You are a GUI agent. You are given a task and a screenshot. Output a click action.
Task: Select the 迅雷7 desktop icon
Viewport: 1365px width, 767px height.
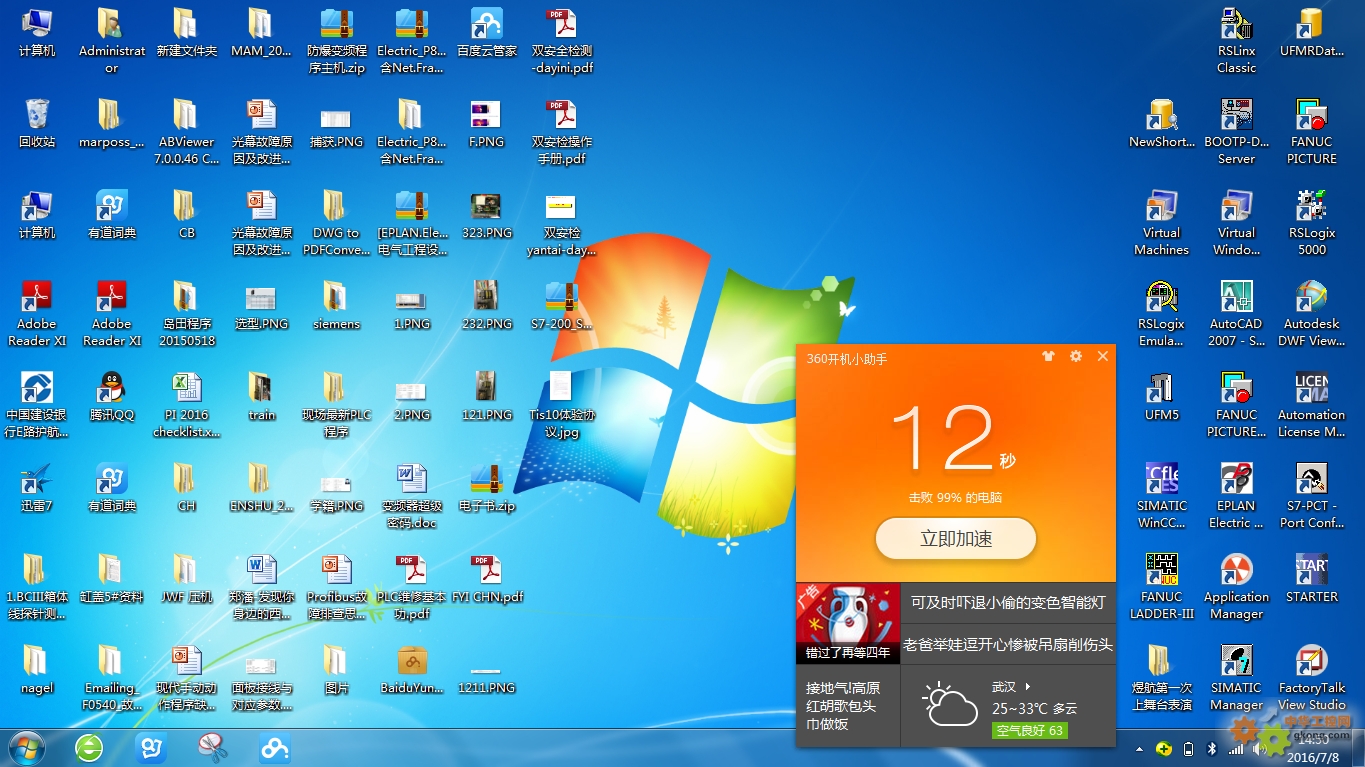[37, 488]
